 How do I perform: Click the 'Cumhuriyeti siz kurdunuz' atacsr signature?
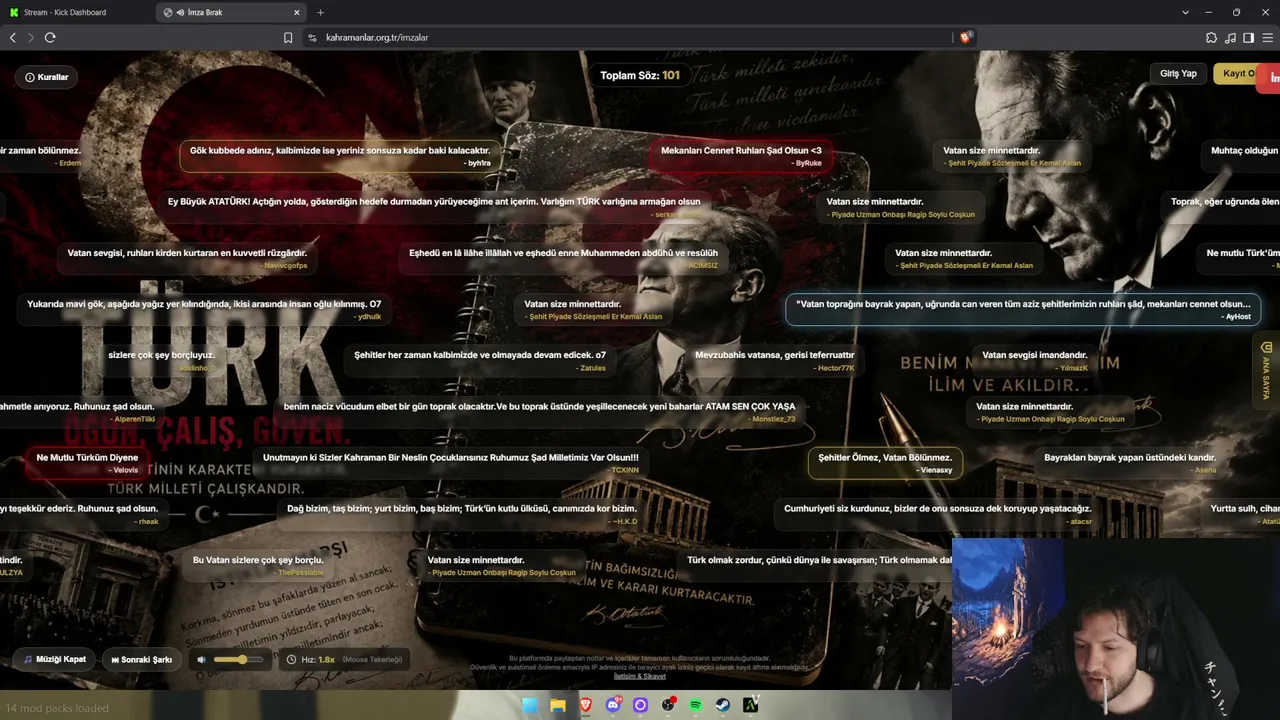(938, 514)
